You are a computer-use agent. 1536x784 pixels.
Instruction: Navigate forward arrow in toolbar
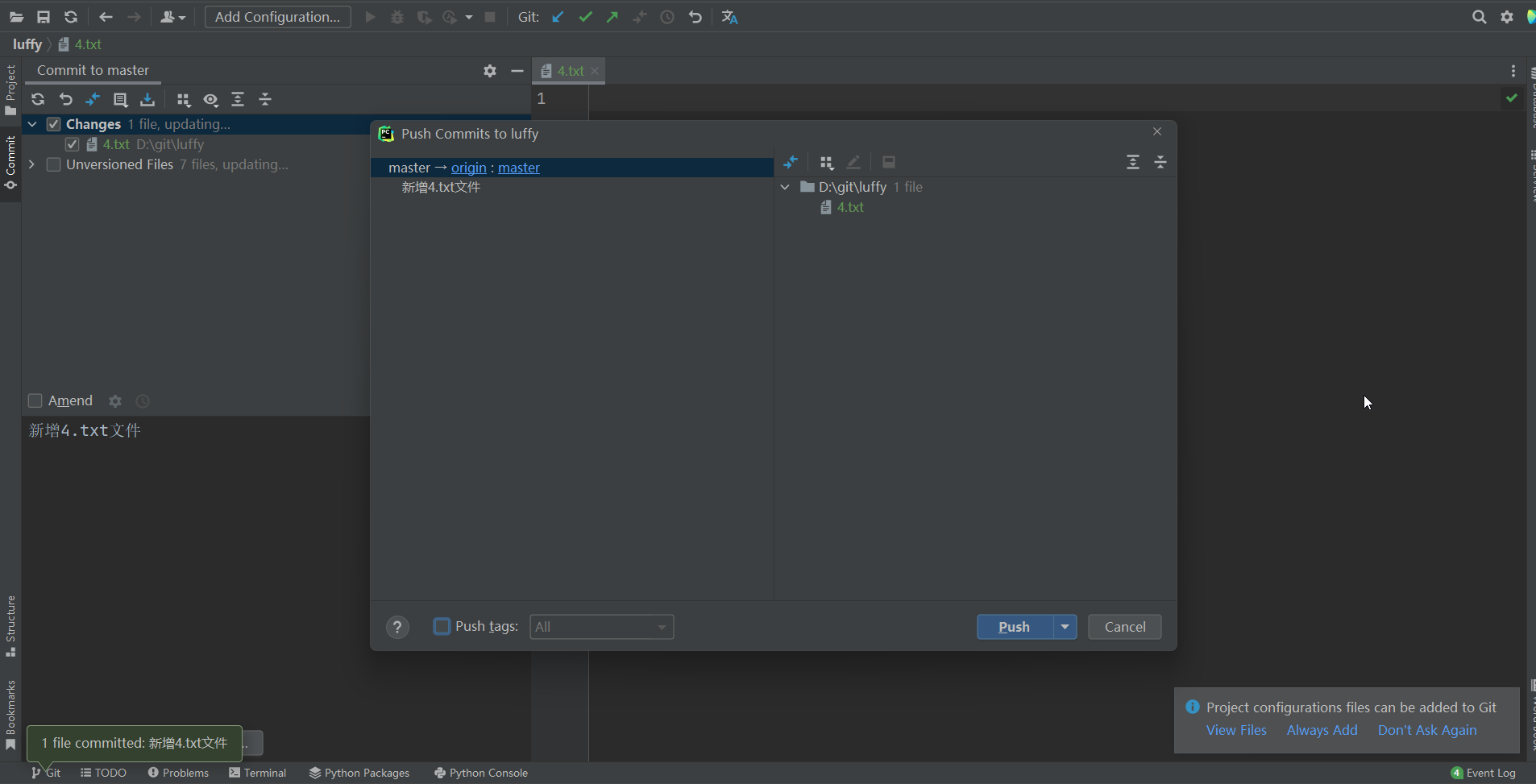tap(134, 17)
